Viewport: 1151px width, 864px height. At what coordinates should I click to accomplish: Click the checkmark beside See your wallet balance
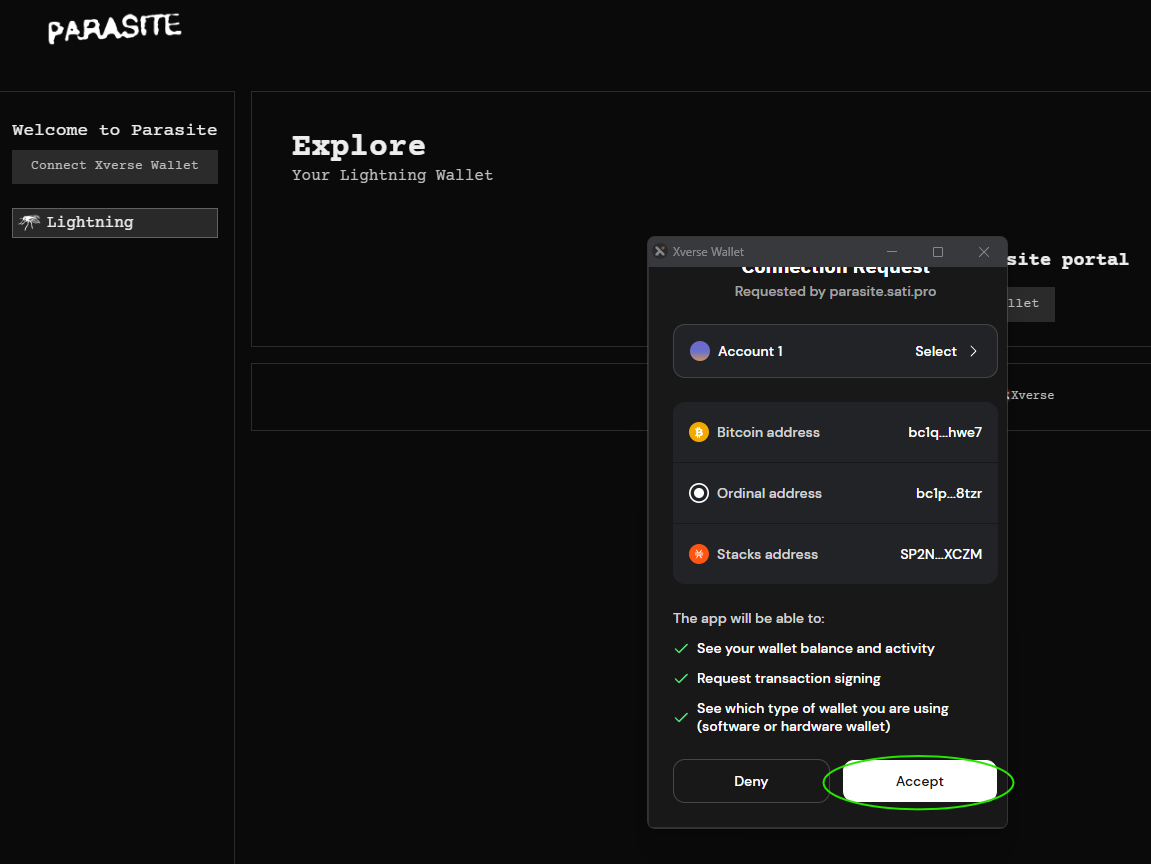(x=681, y=648)
